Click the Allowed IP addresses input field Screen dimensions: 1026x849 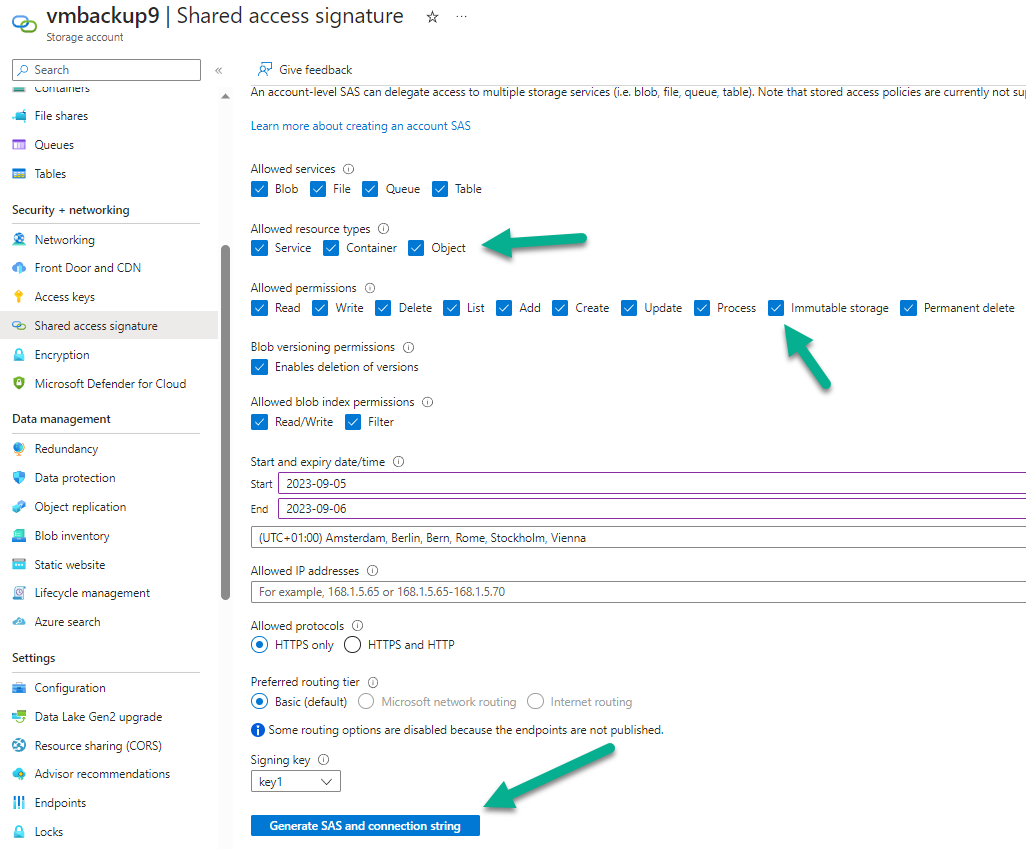pyautogui.click(x=638, y=592)
